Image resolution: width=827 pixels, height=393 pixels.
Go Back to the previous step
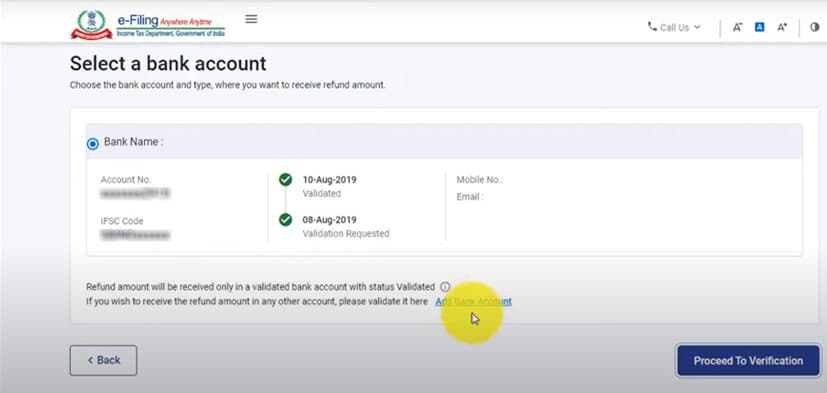(103, 360)
